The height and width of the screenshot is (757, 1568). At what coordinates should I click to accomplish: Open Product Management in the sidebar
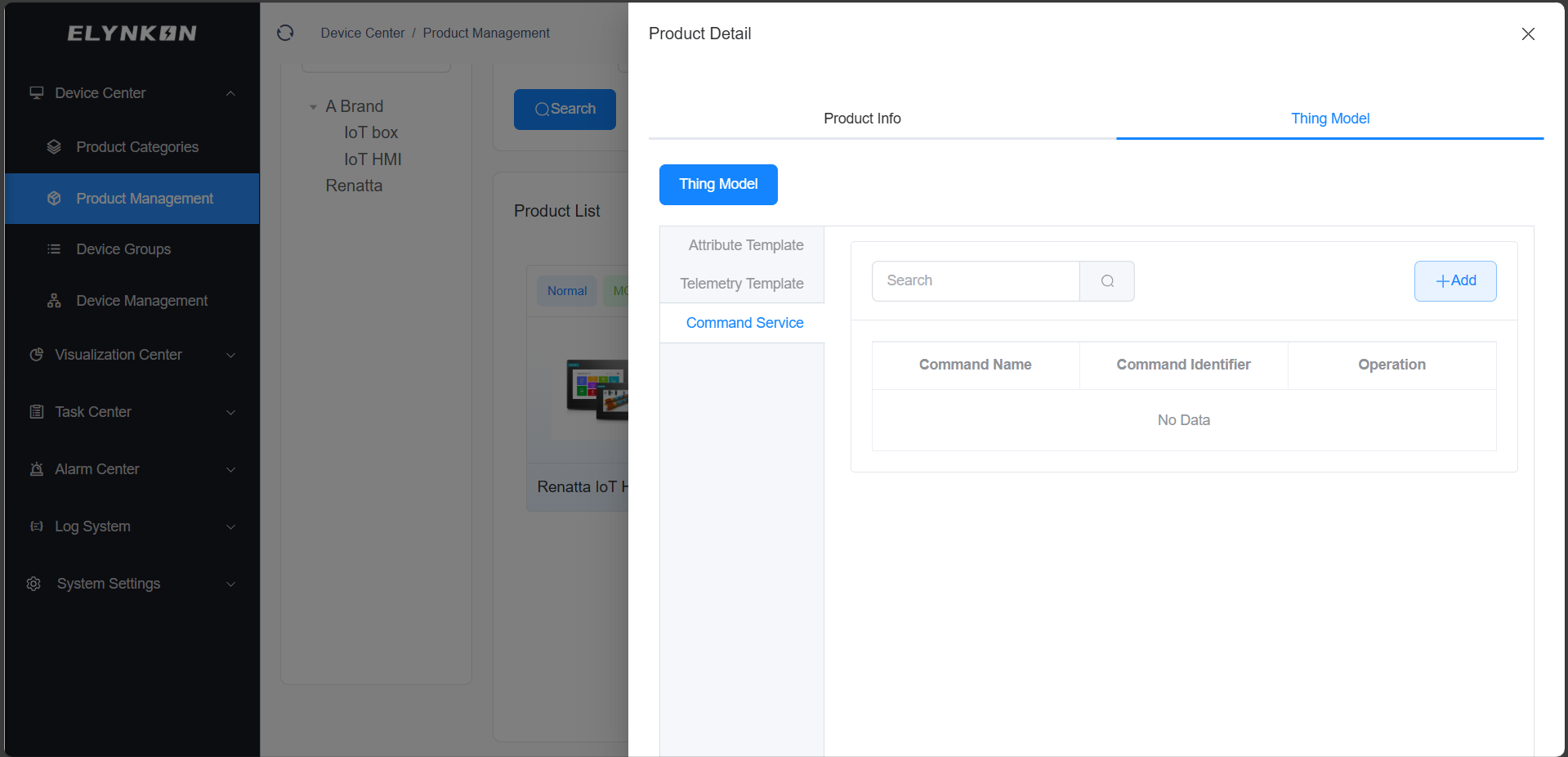(x=132, y=199)
